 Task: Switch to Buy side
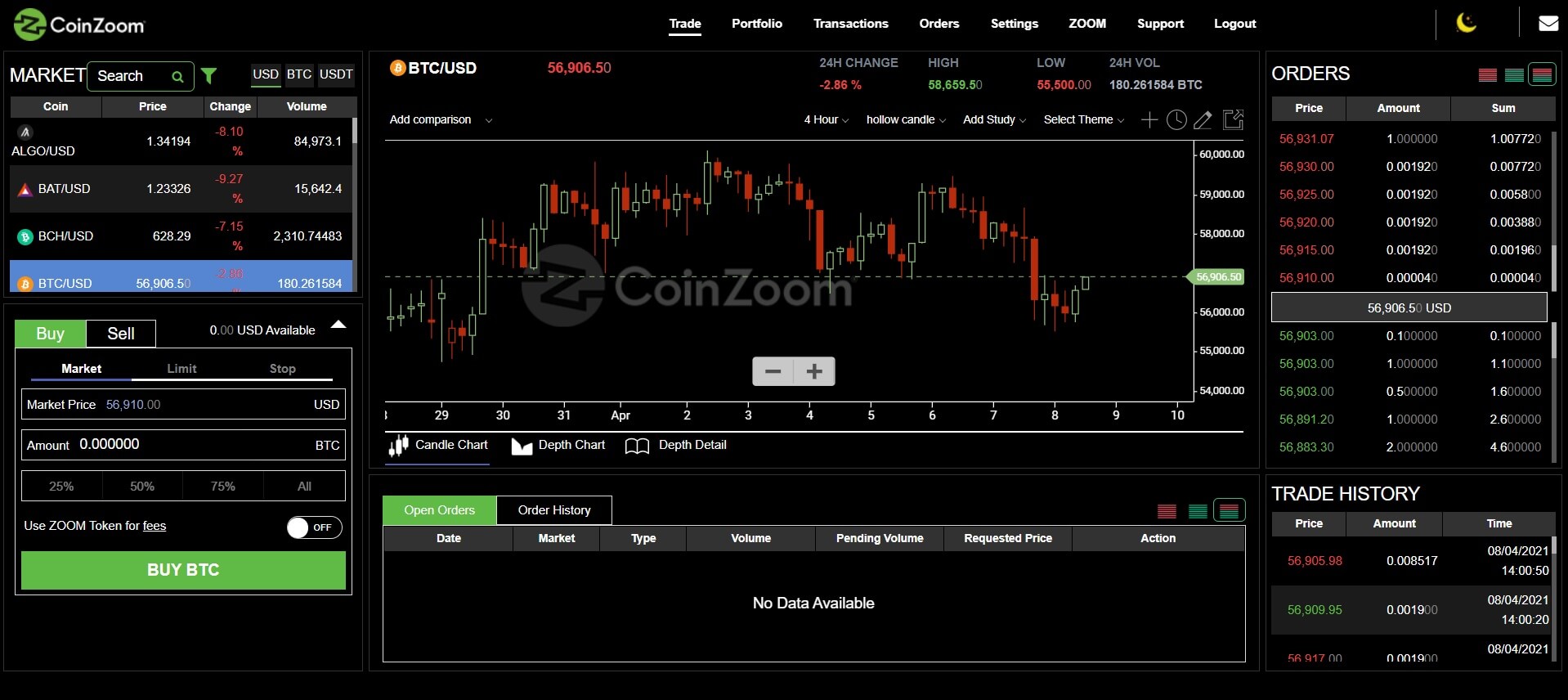pyautogui.click(x=50, y=334)
